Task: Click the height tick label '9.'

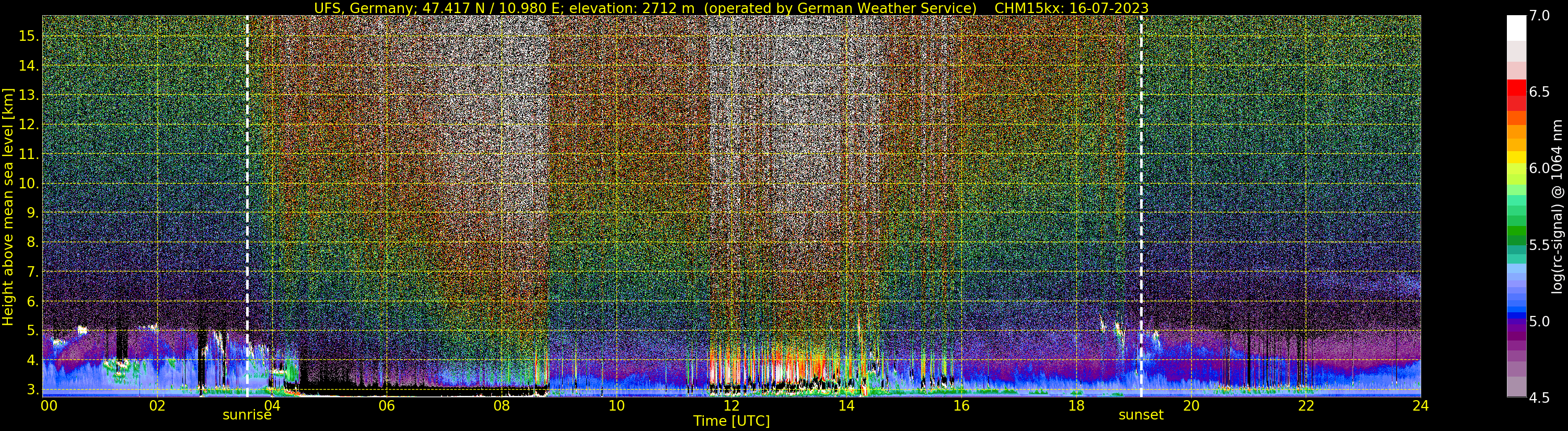Action: coord(32,213)
